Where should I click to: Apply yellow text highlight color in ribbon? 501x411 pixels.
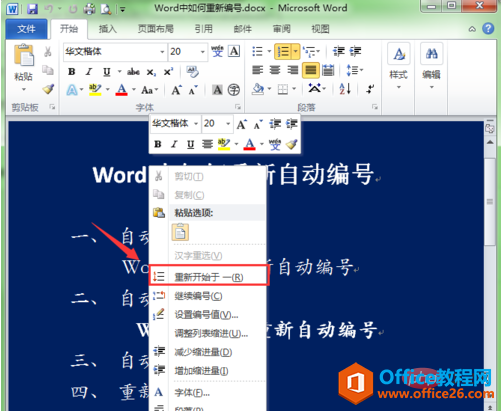pyautogui.click(x=95, y=90)
